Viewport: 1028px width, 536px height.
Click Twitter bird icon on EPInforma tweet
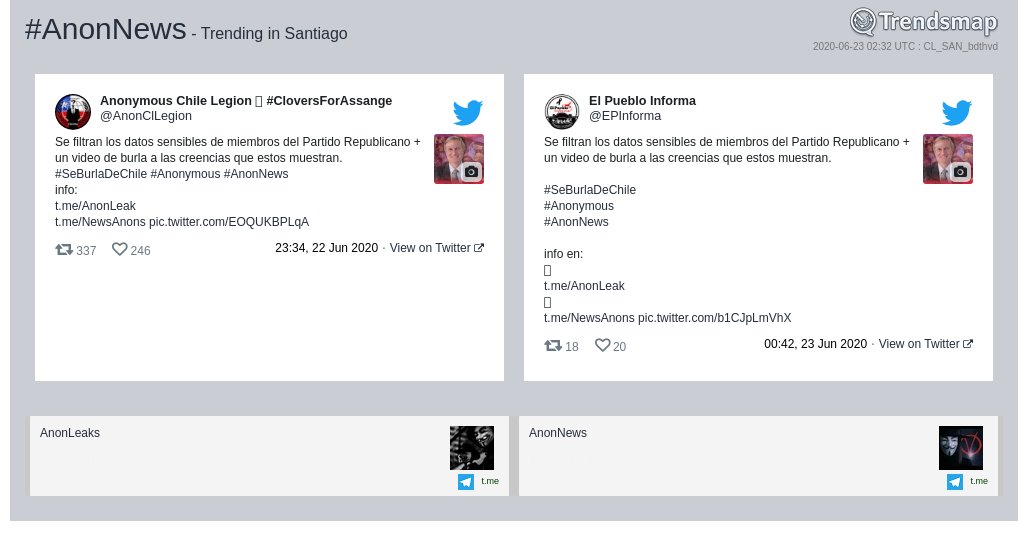coord(957,112)
